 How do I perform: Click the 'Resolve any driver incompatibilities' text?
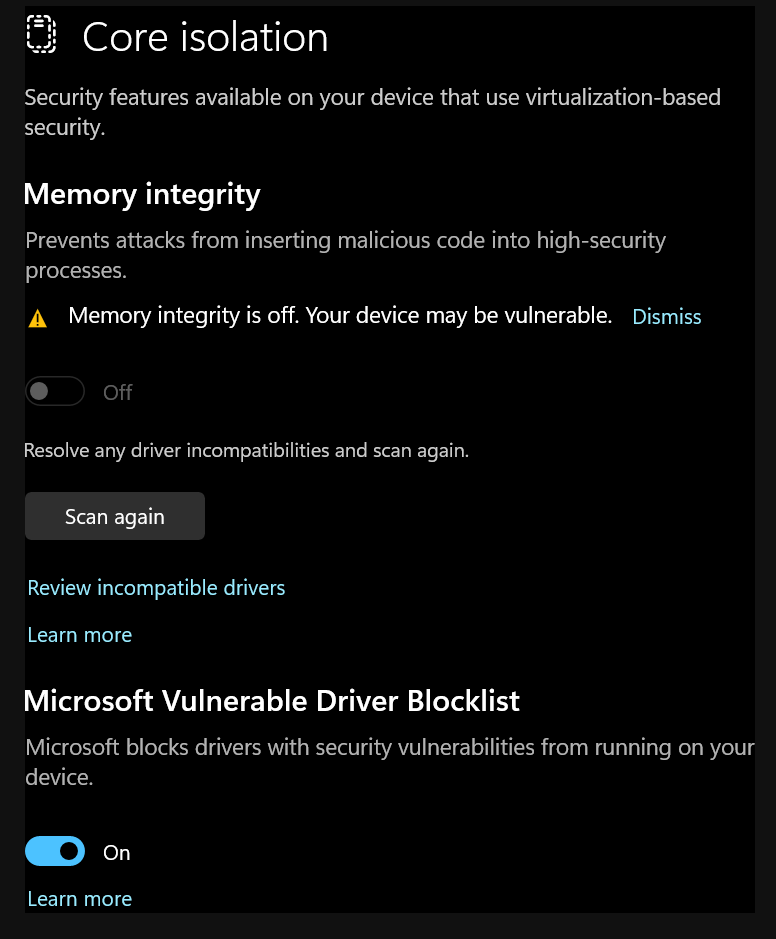[246, 451]
